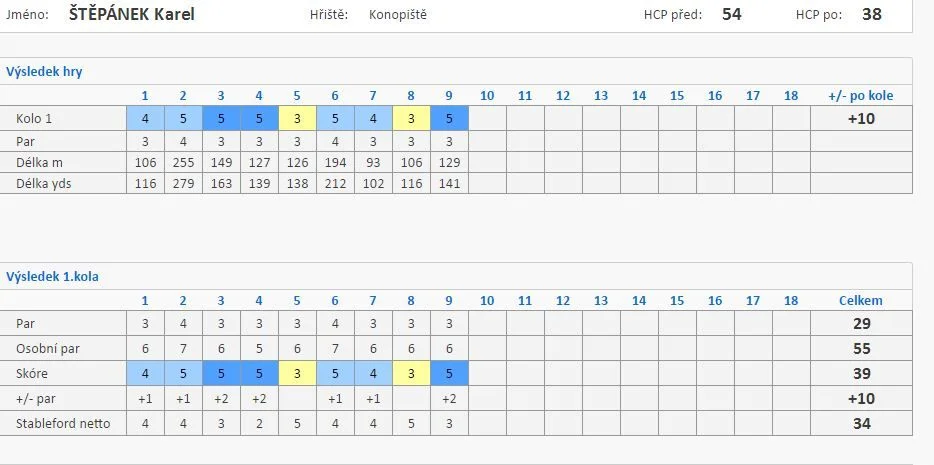Select yellow hole 5 score in Kolo 1
Viewport: 934px width, 465px height.
coord(297,118)
